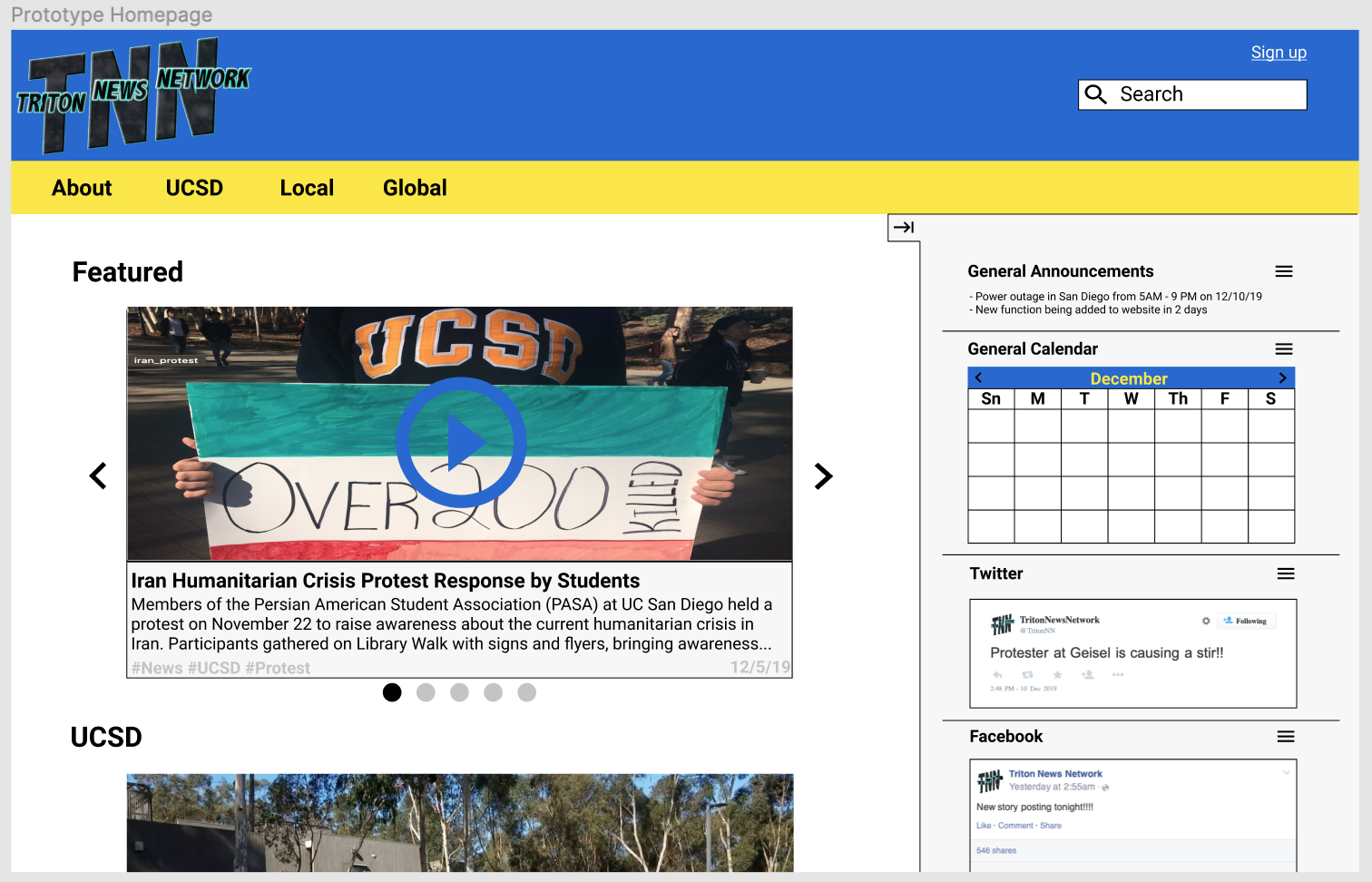Open the Local menu item

pos(307,188)
